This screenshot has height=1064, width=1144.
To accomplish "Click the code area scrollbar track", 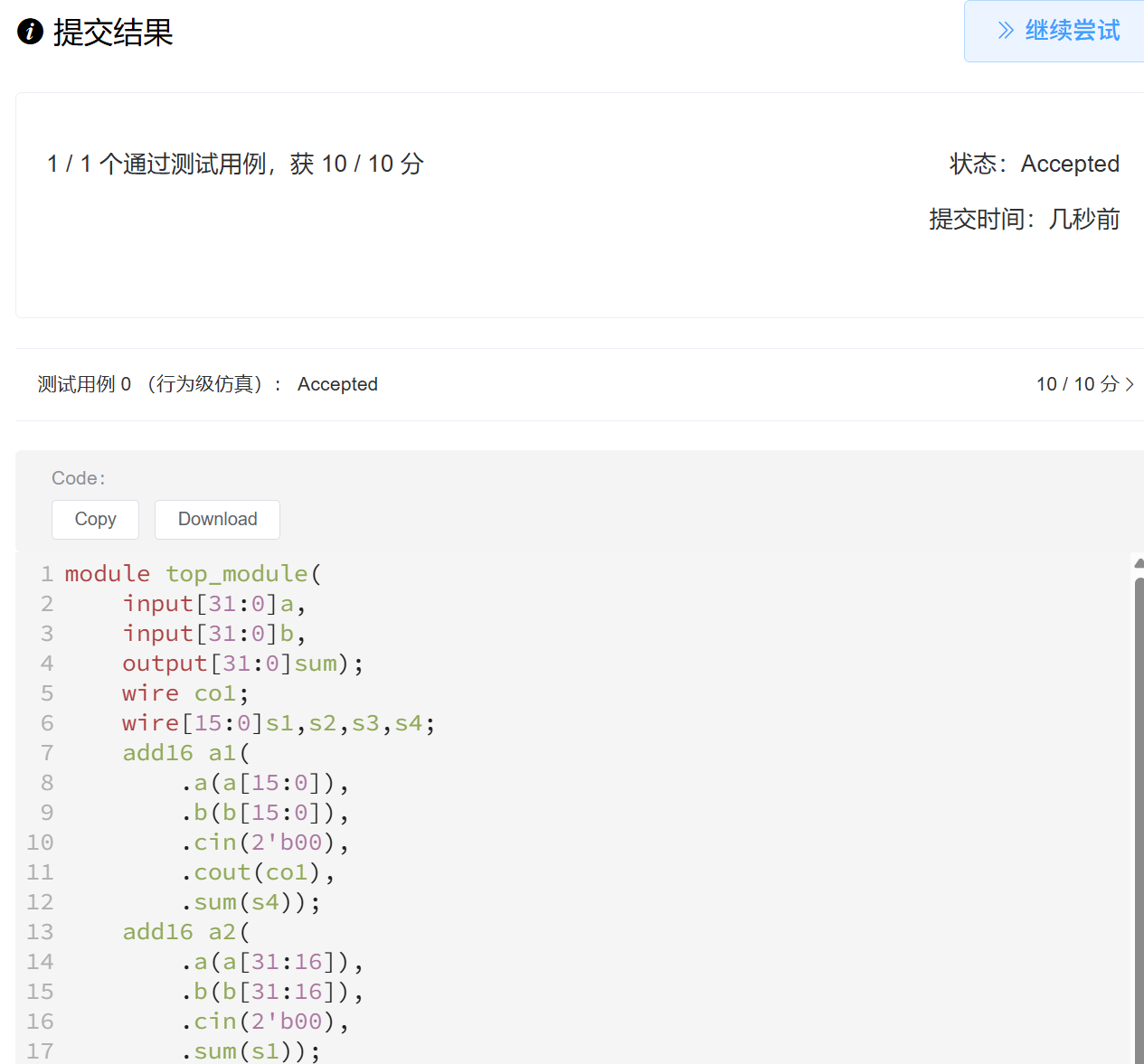I will point(1137,814).
